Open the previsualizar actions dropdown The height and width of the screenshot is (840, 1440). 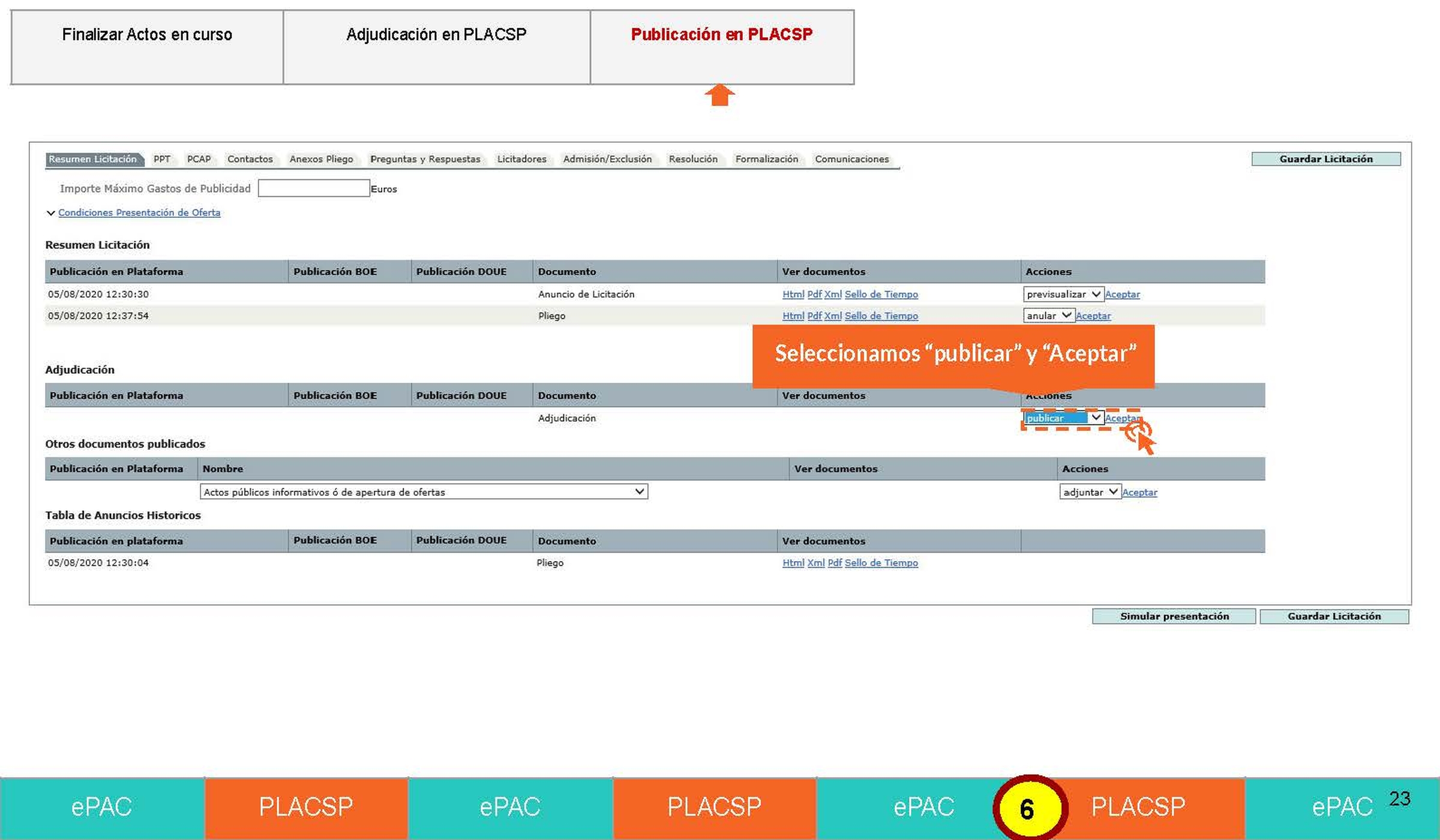[1063, 294]
